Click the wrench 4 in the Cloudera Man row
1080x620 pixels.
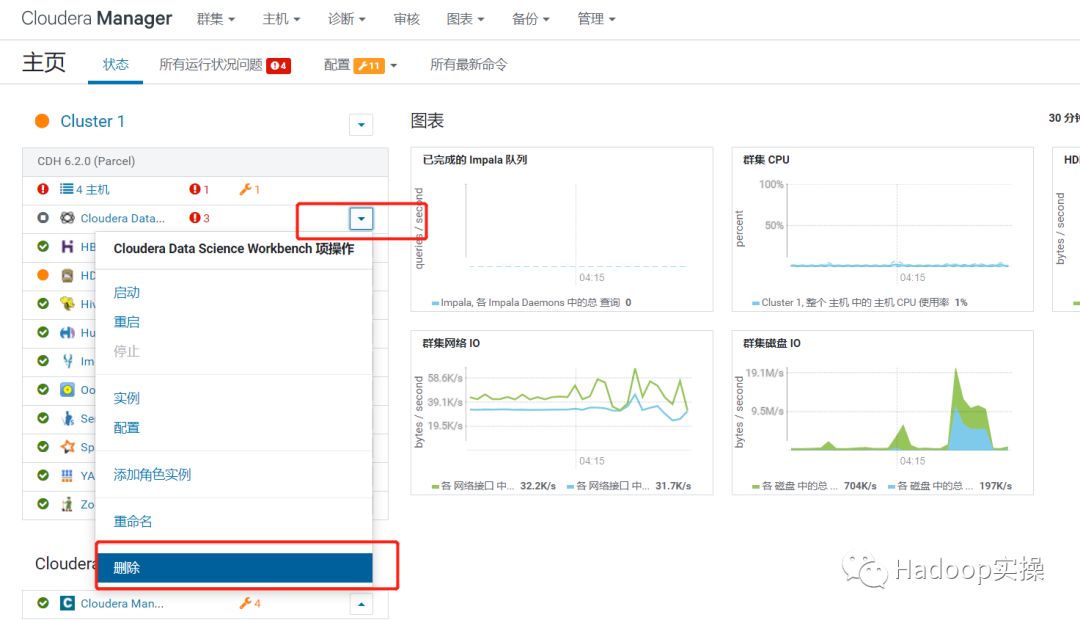pyautogui.click(x=249, y=603)
